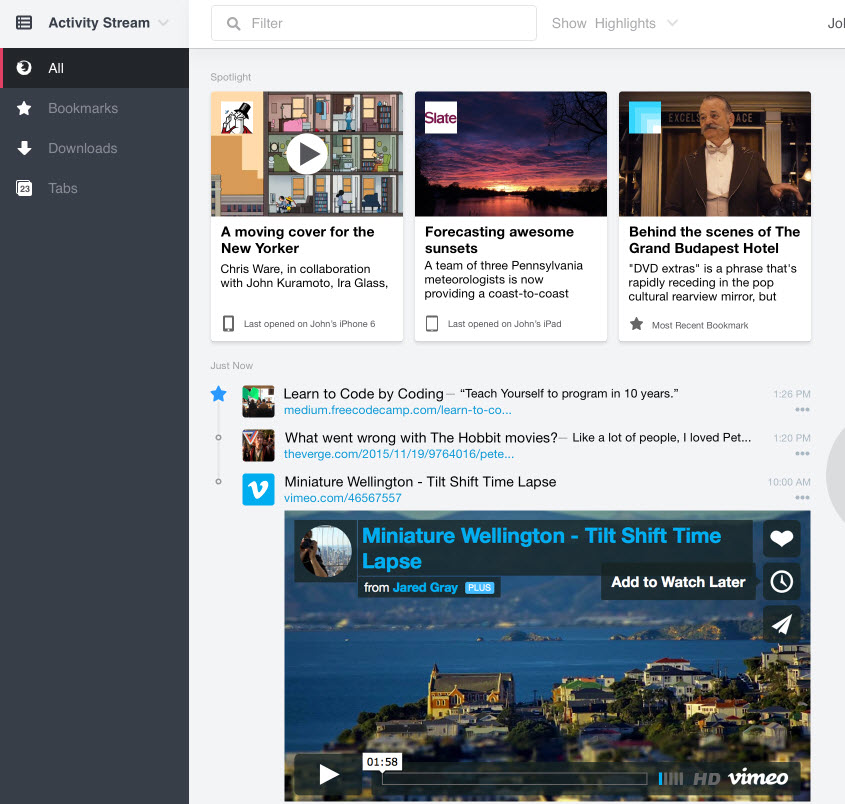Screen dimensions: 845x804
Task: Click the Vimeo logo icon in stream
Action: click(258, 489)
